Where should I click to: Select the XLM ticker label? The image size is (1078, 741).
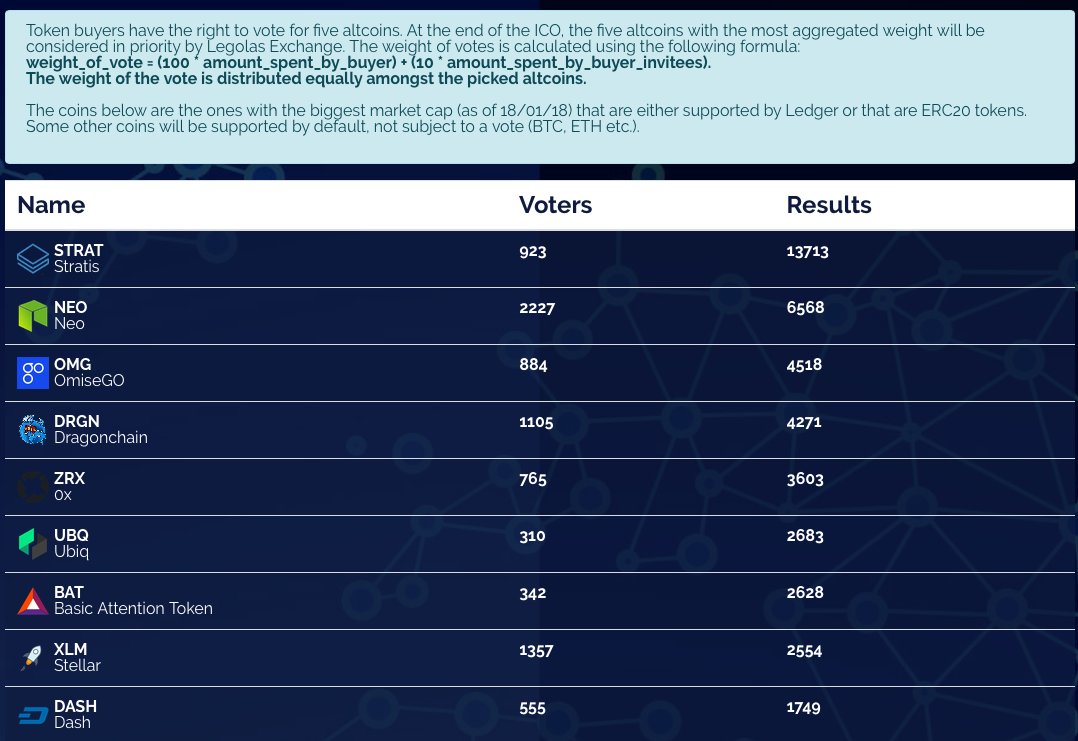click(71, 650)
